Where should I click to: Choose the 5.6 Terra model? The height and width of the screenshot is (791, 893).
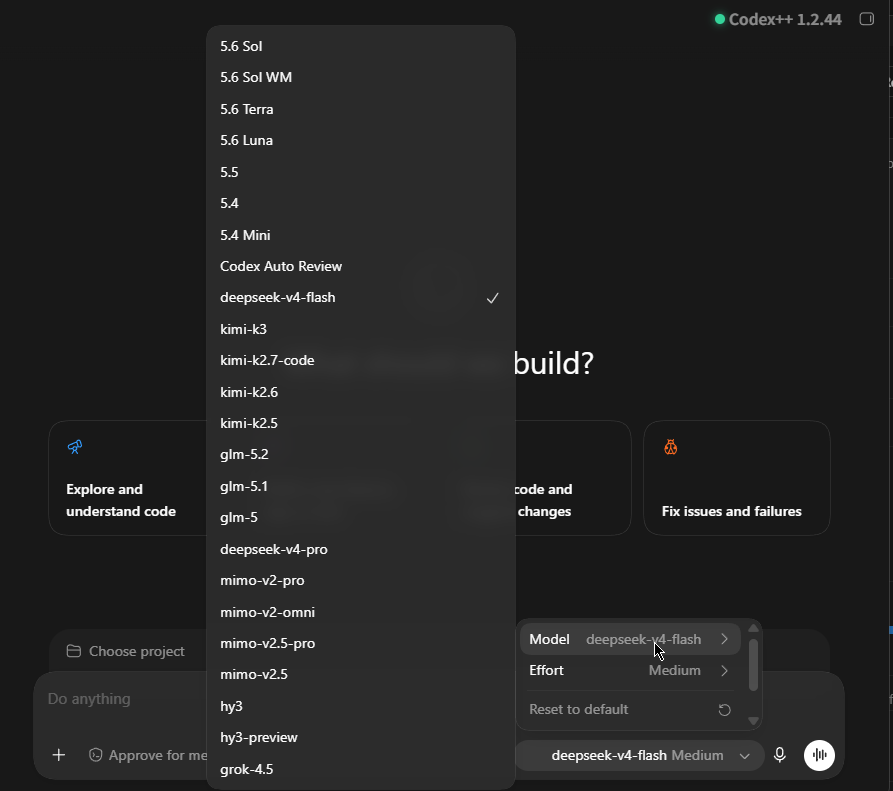tap(361, 109)
